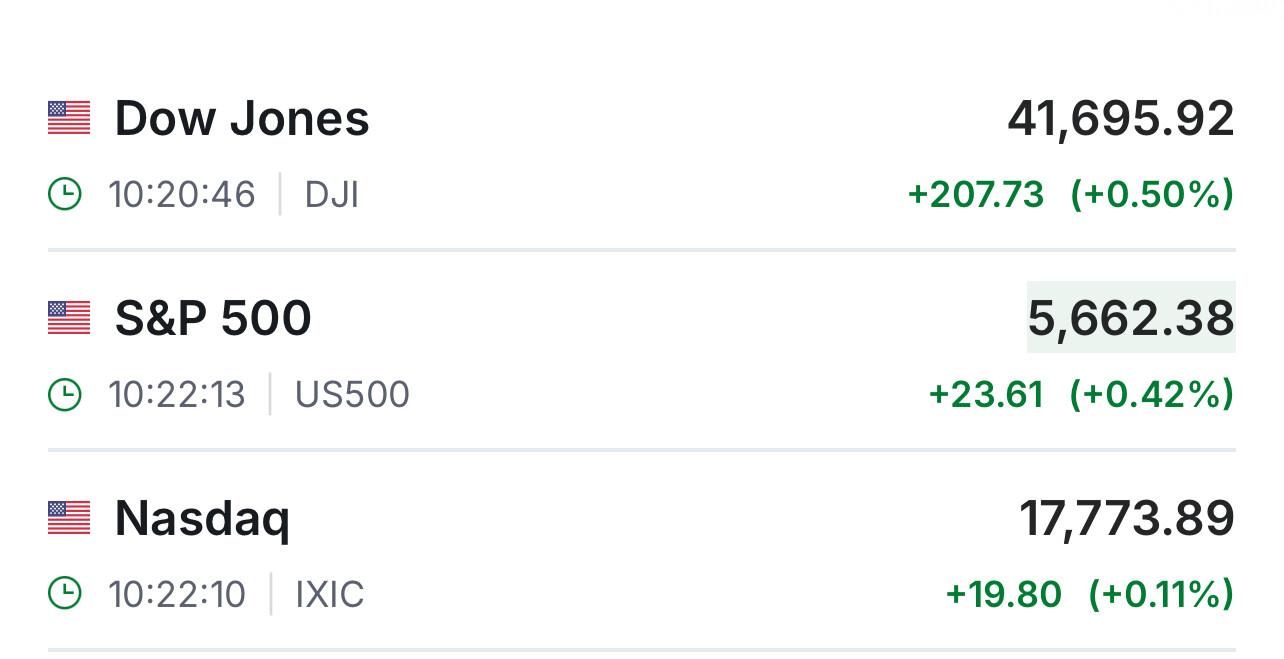1284x659 pixels.
Task: Click the Nasdaq (+0.11%) percent change
Action: (x=1160, y=594)
